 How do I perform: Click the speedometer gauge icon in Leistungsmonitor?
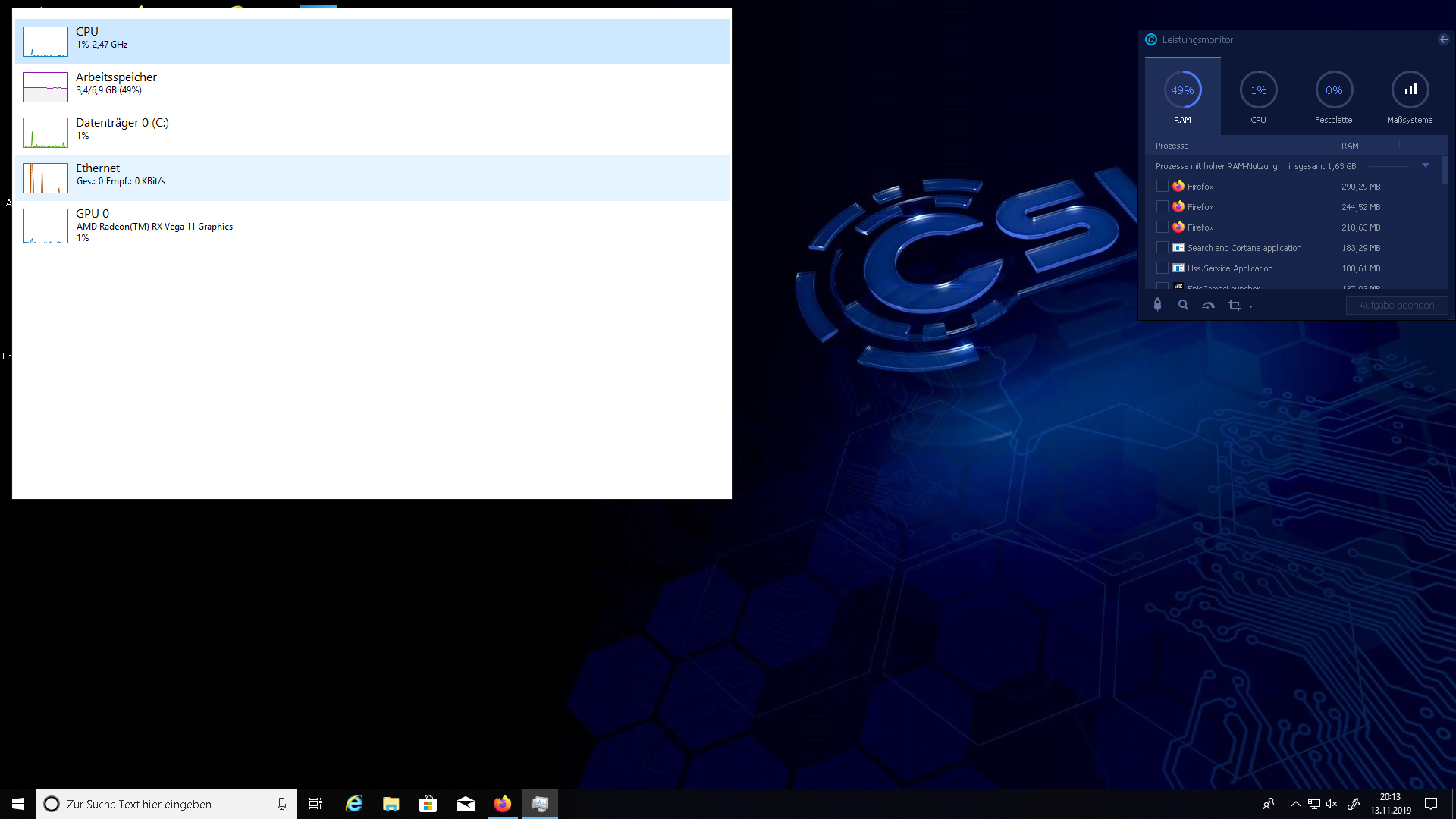click(x=1209, y=305)
